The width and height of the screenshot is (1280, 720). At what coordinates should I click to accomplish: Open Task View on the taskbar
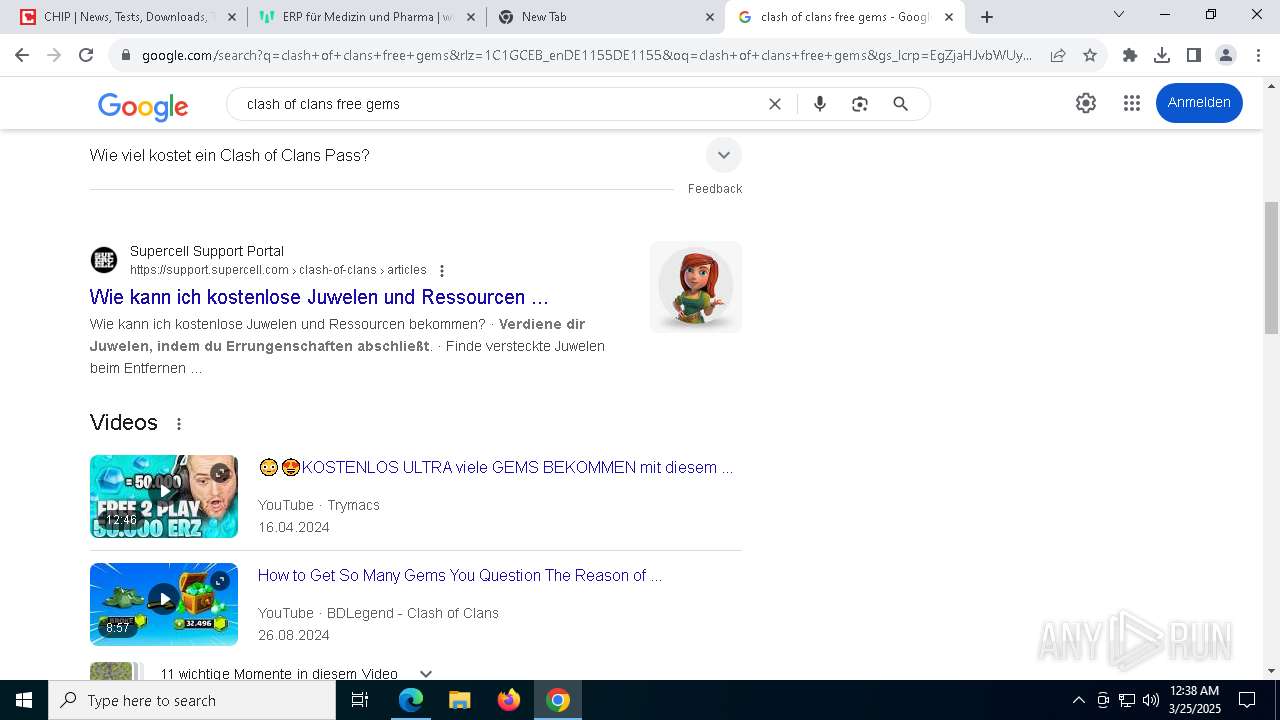(x=360, y=700)
